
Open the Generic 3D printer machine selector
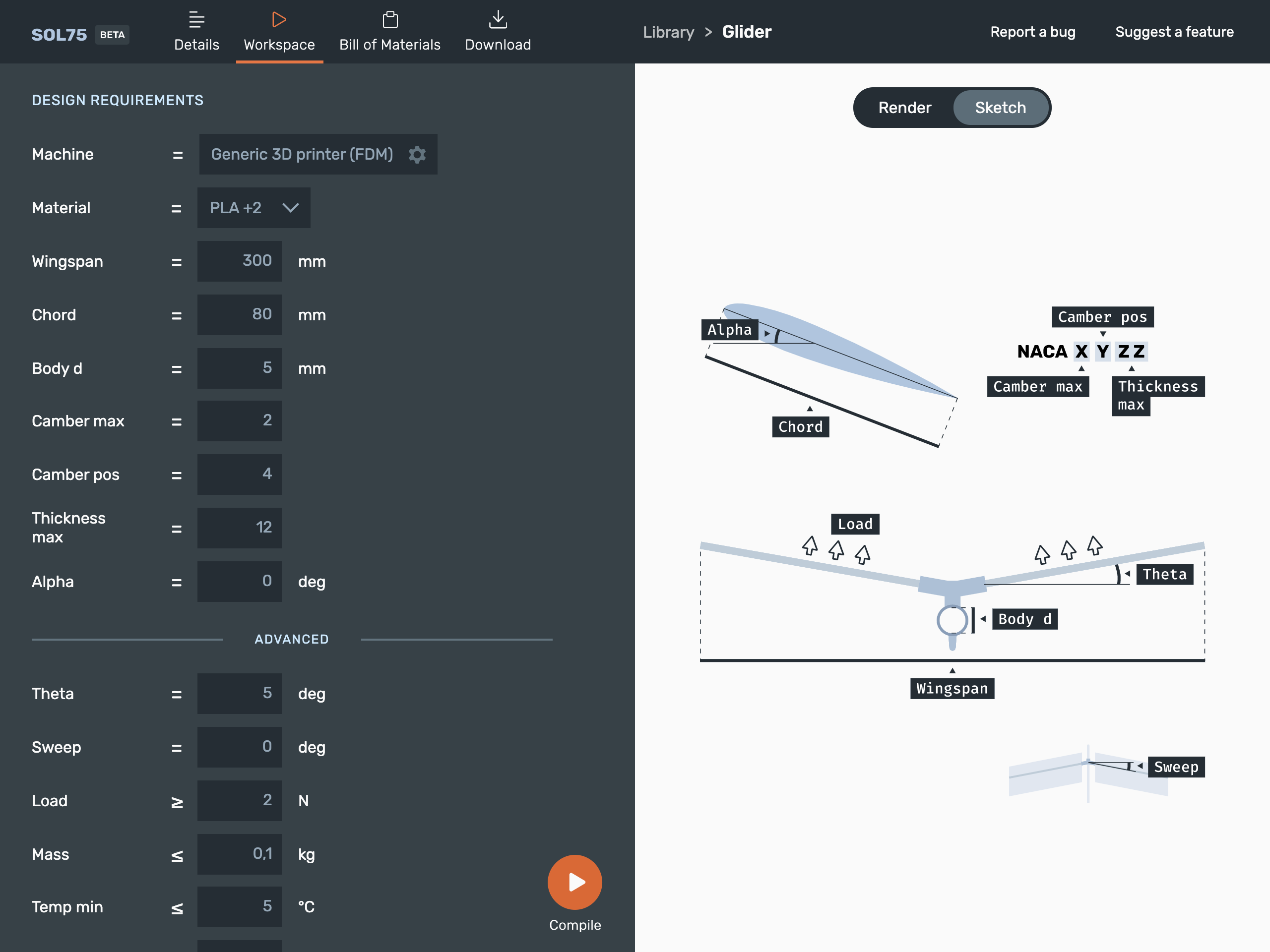coord(302,154)
